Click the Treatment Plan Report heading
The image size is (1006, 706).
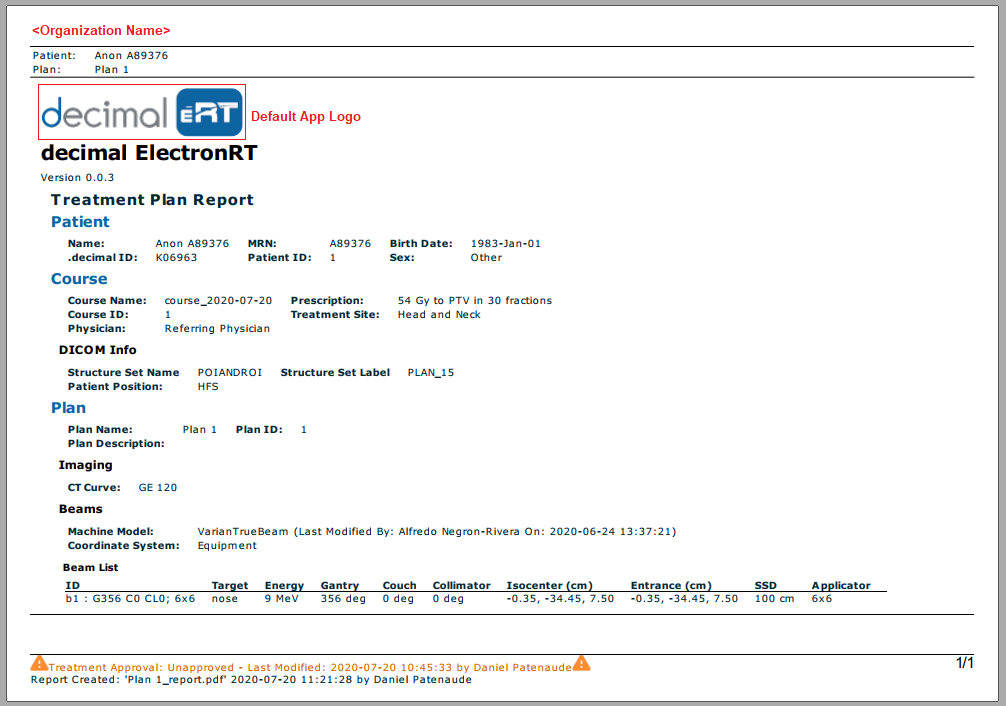(152, 200)
